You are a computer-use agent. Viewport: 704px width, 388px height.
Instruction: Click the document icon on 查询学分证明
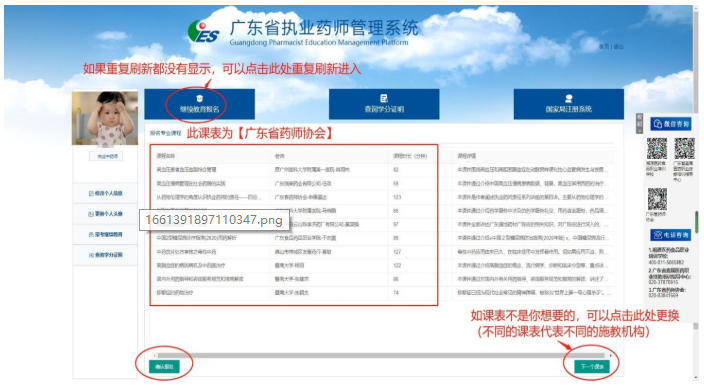(x=384, y=98)
